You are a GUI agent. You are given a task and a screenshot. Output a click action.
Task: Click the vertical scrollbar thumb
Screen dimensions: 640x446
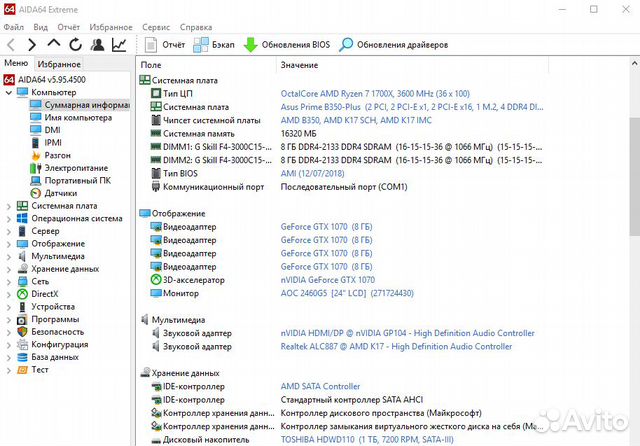pyautogui.click(x=634, y=176)
